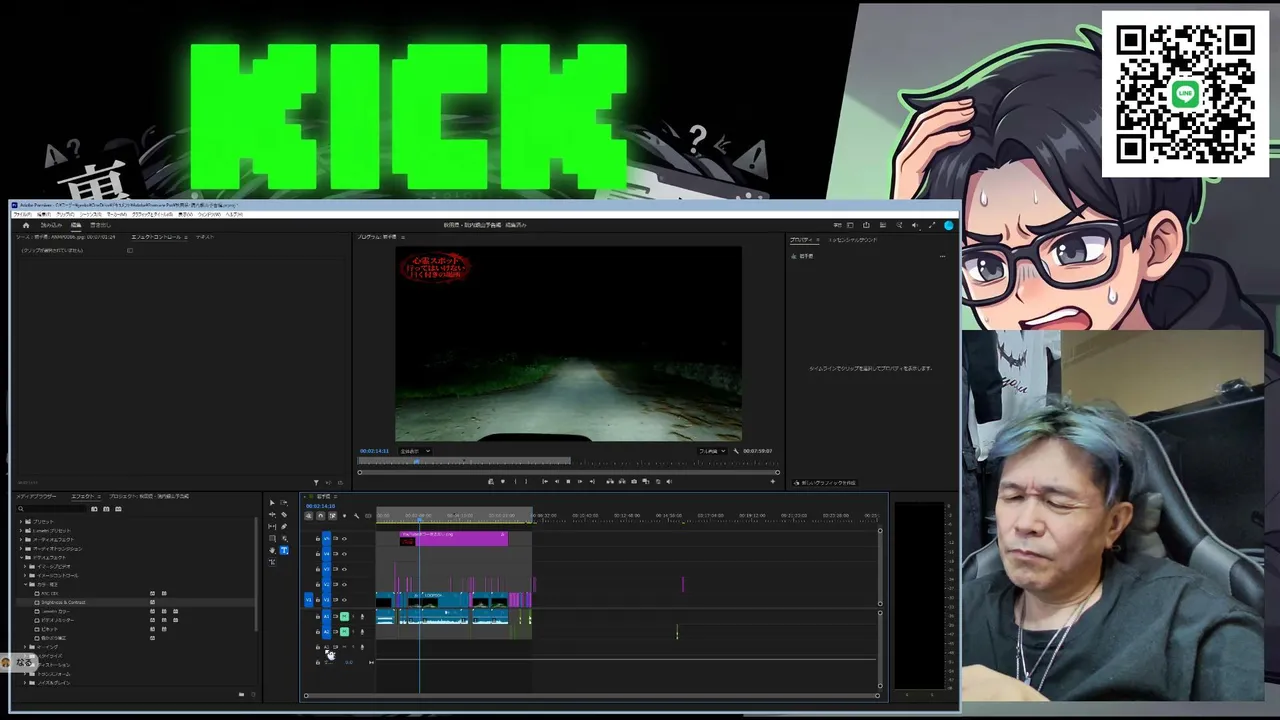
Task: Open the Program monitor button editor plus icon
Action: (x=772, y=481)
